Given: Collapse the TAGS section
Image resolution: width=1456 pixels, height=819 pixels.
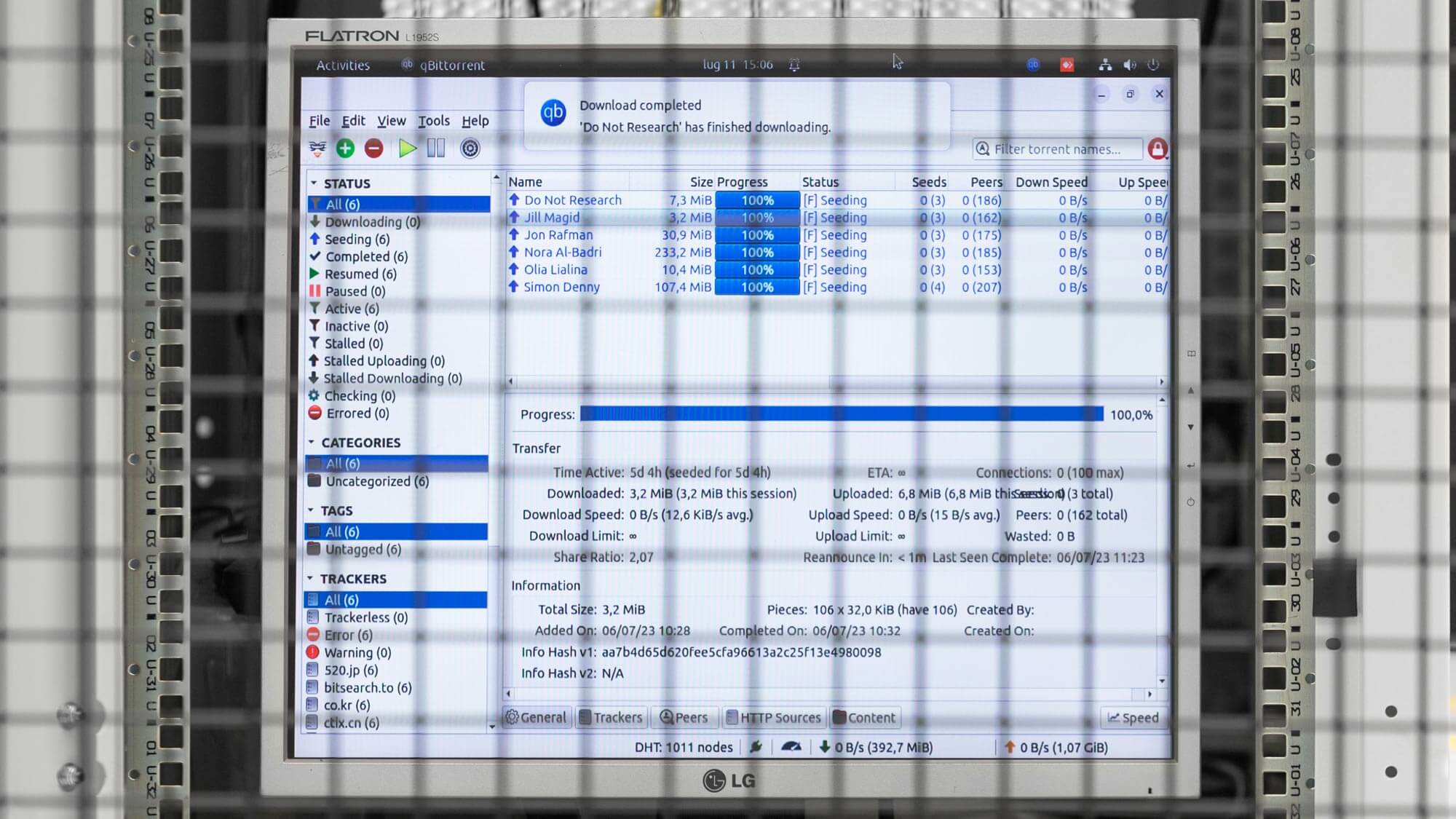Looking at the screenshot, I should pyautogui.click(x=311, y=511).
